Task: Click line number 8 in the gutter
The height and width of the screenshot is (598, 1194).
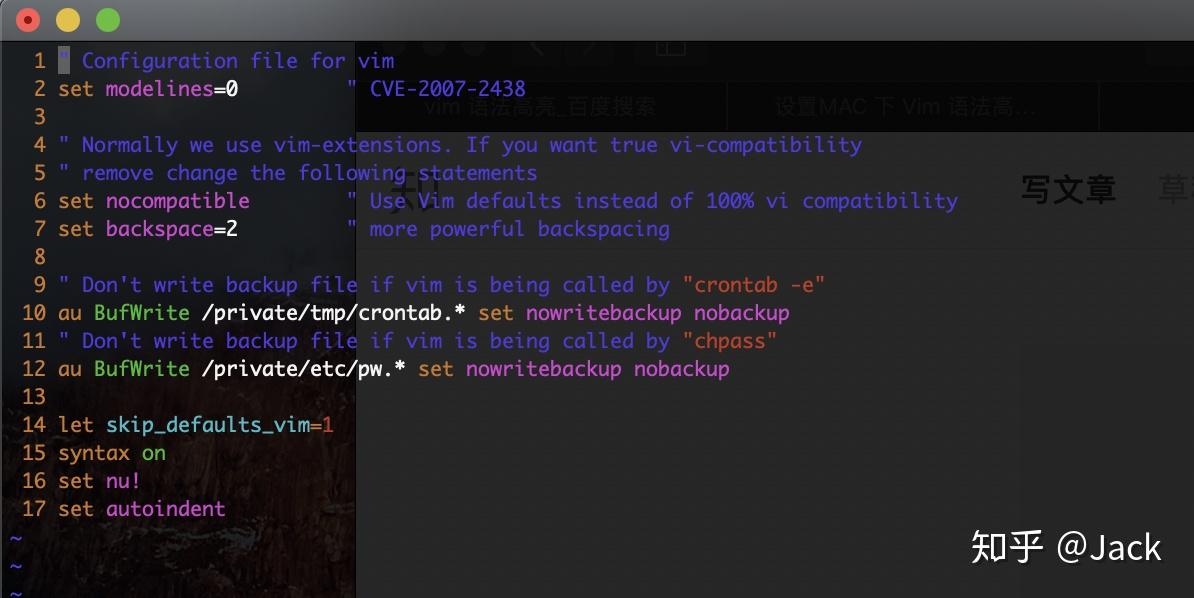Action: [x=40, y=257]
